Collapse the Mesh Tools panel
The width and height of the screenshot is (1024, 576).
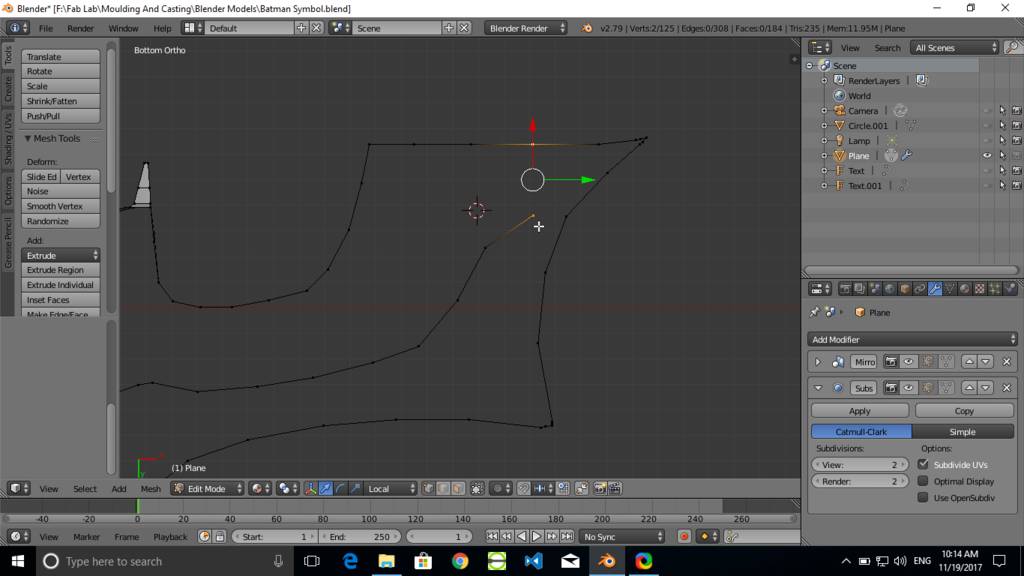[28, 138]
